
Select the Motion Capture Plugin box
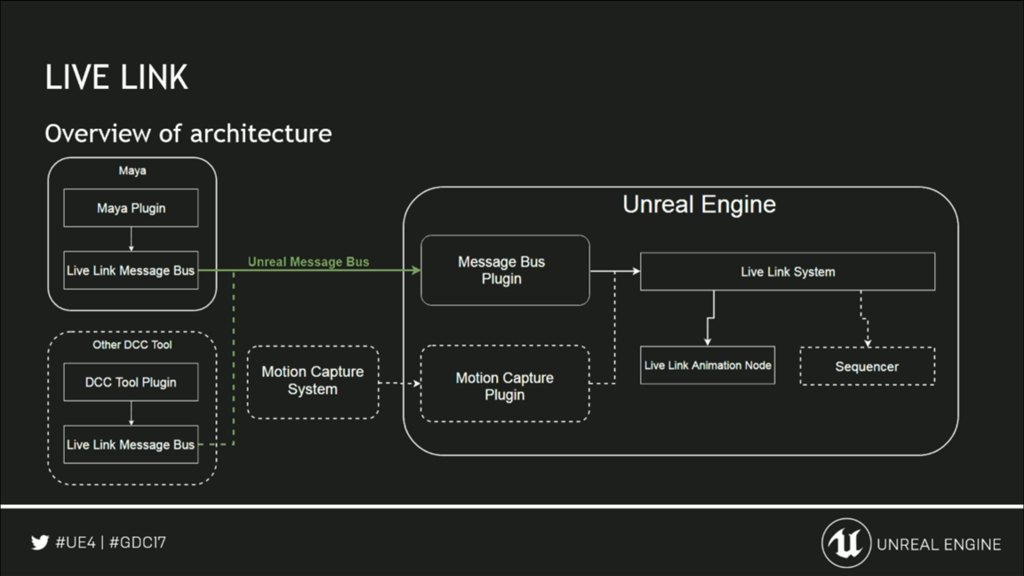tap(505, 384)
